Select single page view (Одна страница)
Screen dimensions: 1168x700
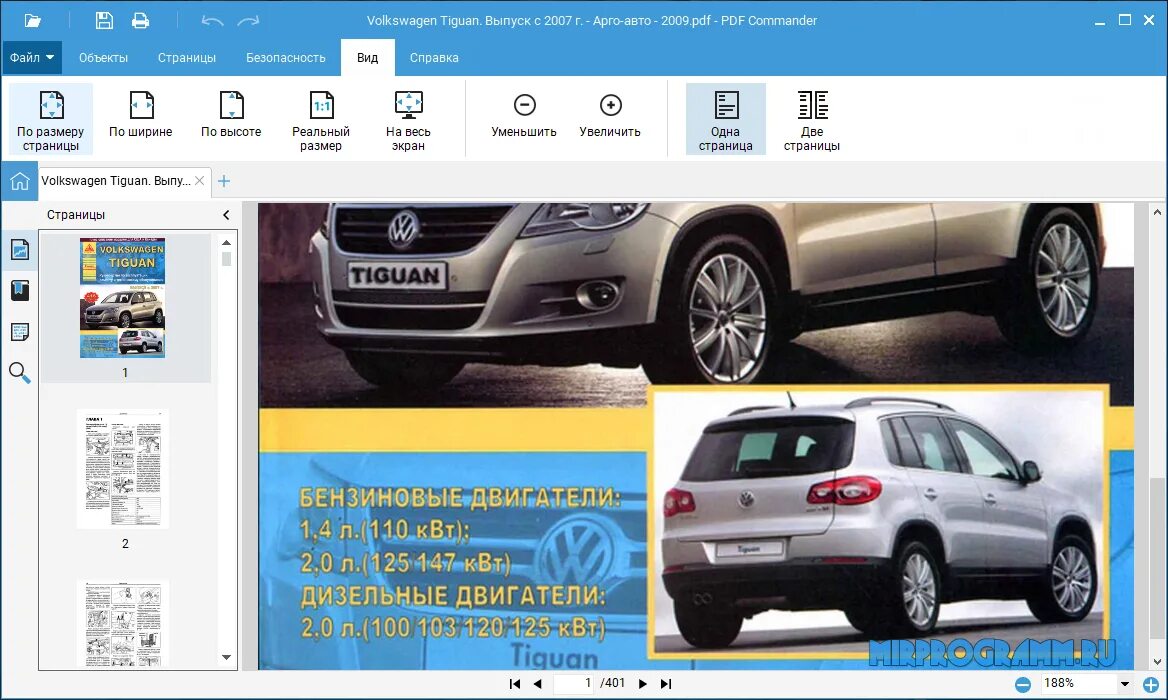[726, 119]
